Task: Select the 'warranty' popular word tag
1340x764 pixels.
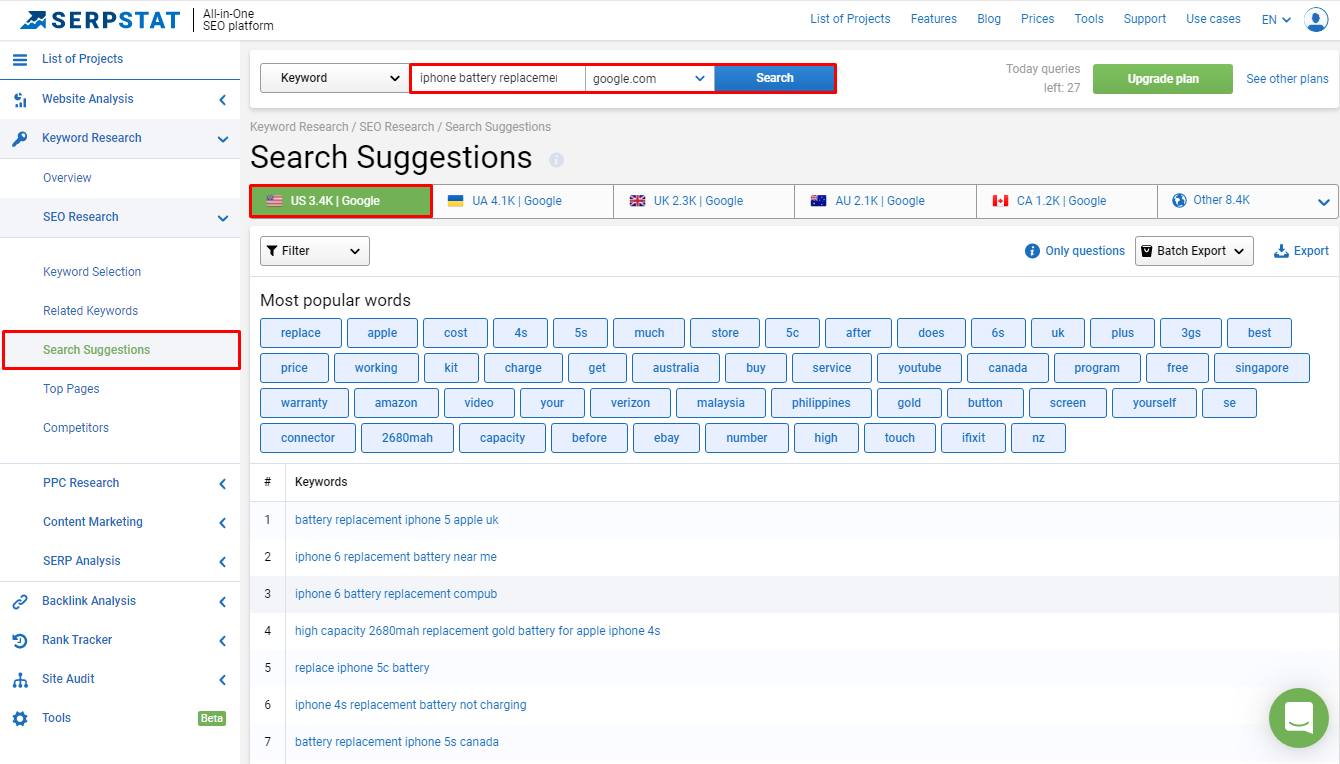Action: 305,403
